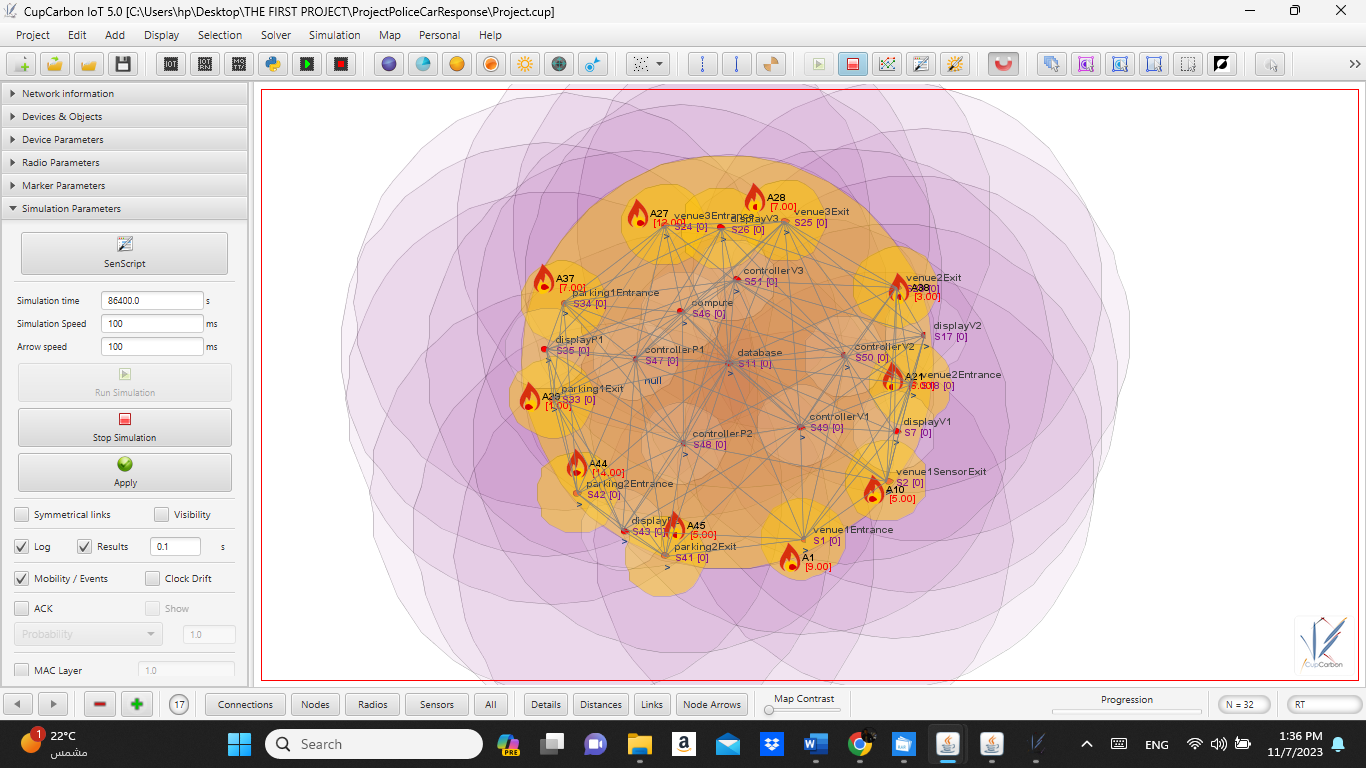The height and width of the screenshot is (768, 1366).
Task: Open the Solver menu
Action: 275,35
